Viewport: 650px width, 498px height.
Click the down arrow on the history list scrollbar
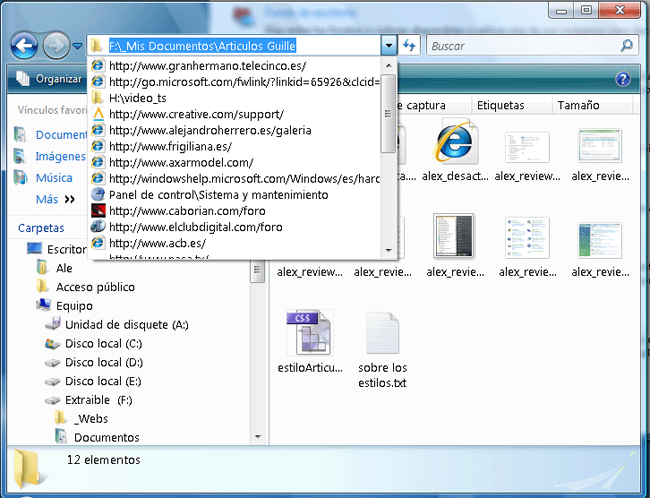[x=388, y=250]
